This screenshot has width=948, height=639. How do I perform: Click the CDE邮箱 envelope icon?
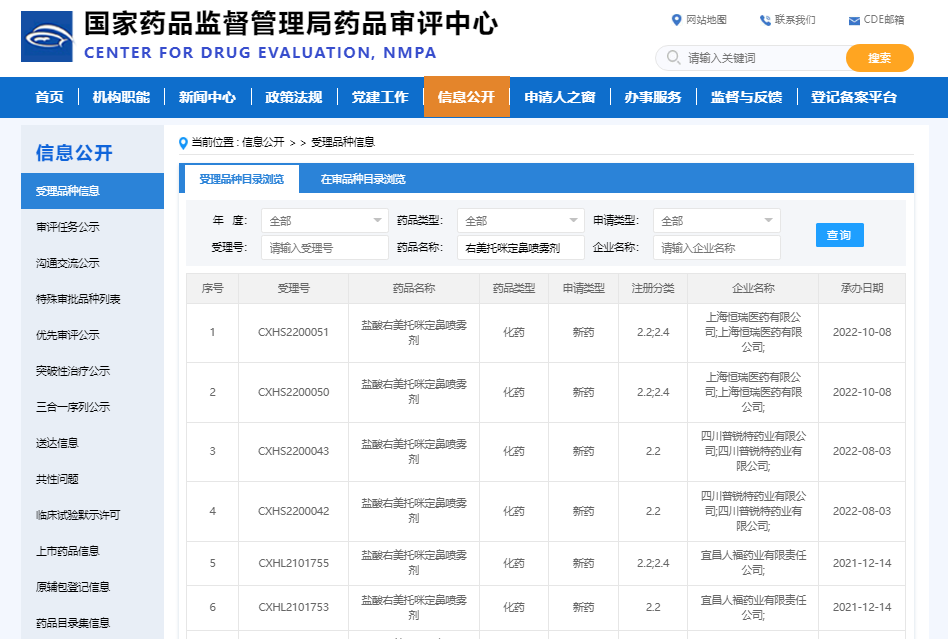[854, 20]
